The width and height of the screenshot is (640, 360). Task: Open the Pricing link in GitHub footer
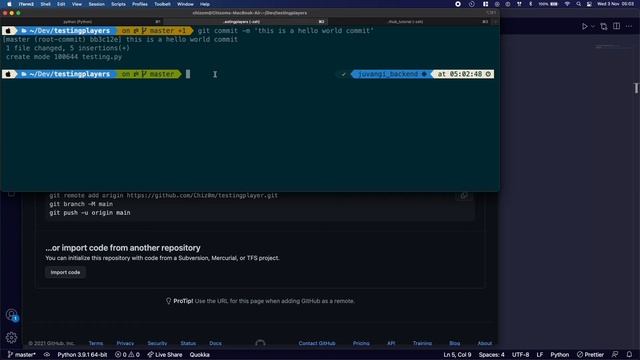pyautogui.click(x=361, y=343)
